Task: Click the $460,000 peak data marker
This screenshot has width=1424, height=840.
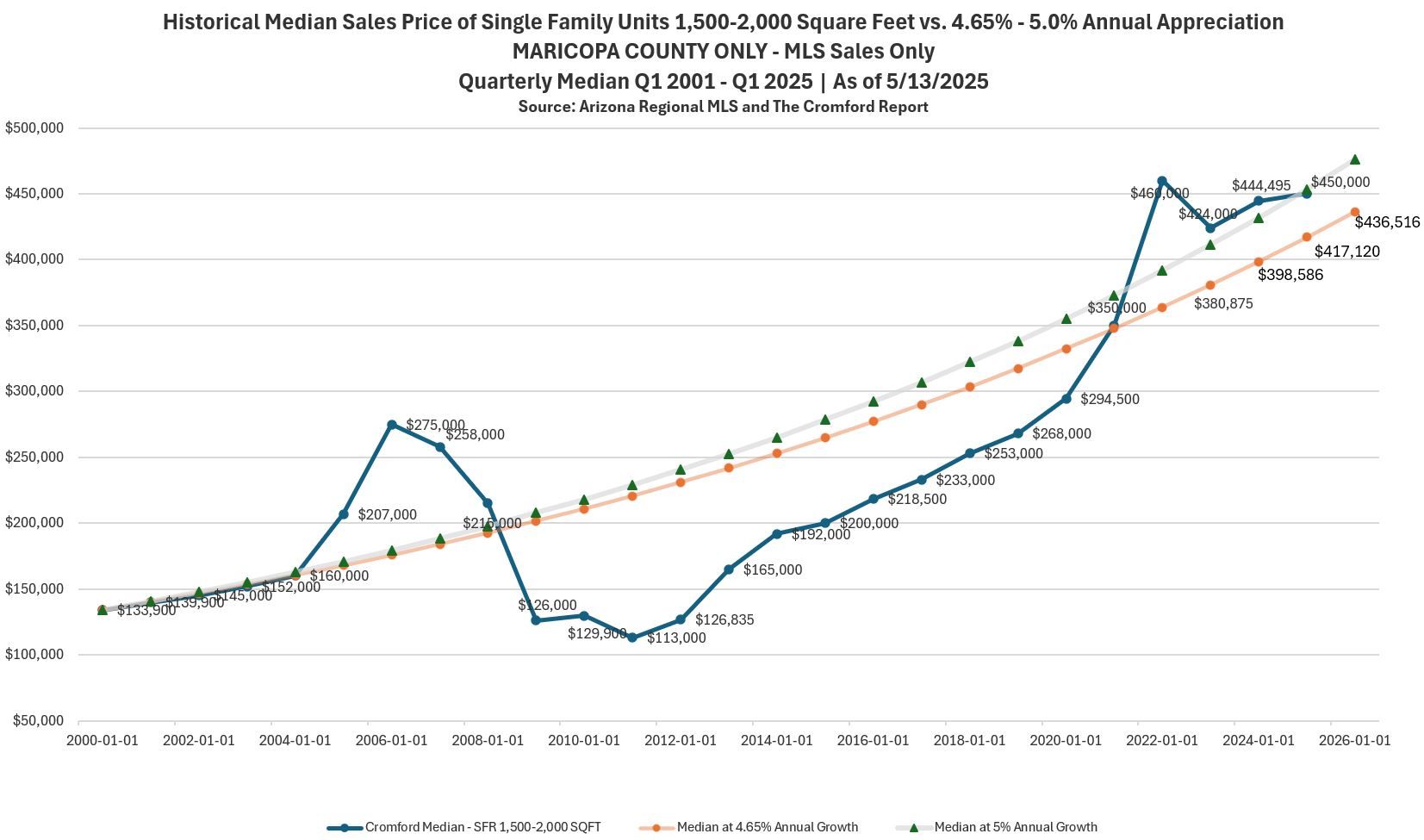Action: point(1162,181)
